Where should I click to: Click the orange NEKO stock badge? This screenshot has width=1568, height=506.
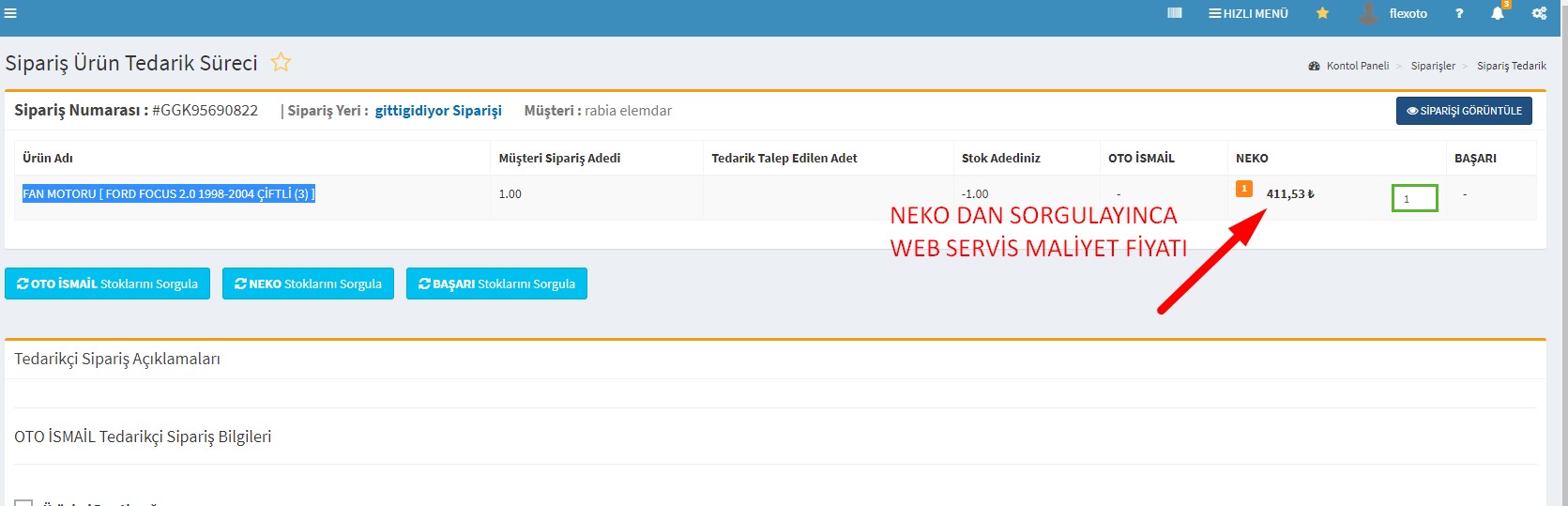click(x=1244, y=189)
